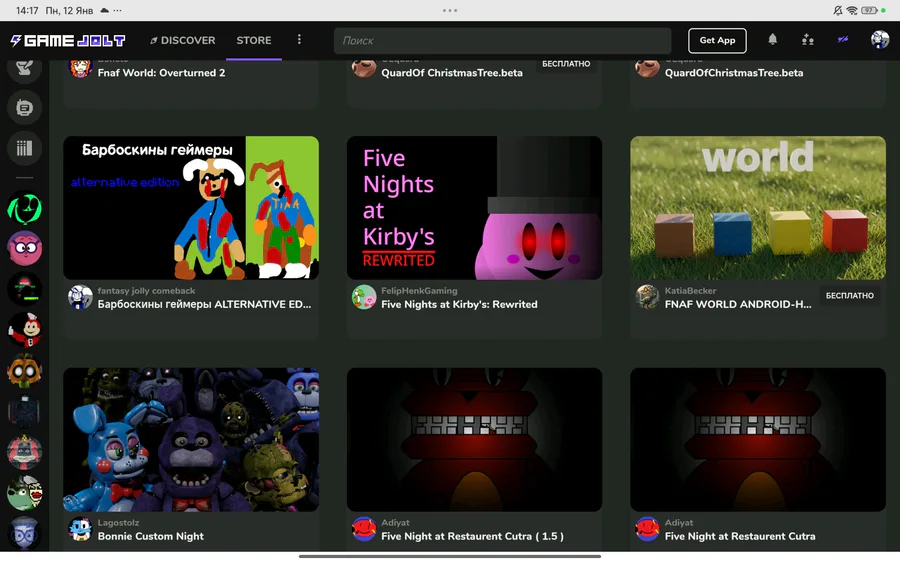This screenshot has width=900, height=563.
Task: Click author name FelipHenkGaming
Action: [419, 291]
